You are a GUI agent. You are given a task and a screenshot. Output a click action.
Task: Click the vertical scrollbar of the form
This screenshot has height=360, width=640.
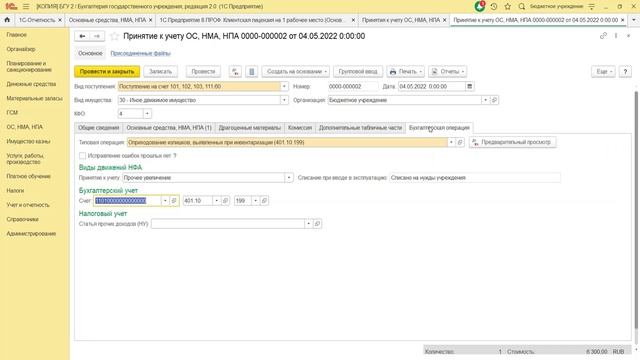point(635,210)
